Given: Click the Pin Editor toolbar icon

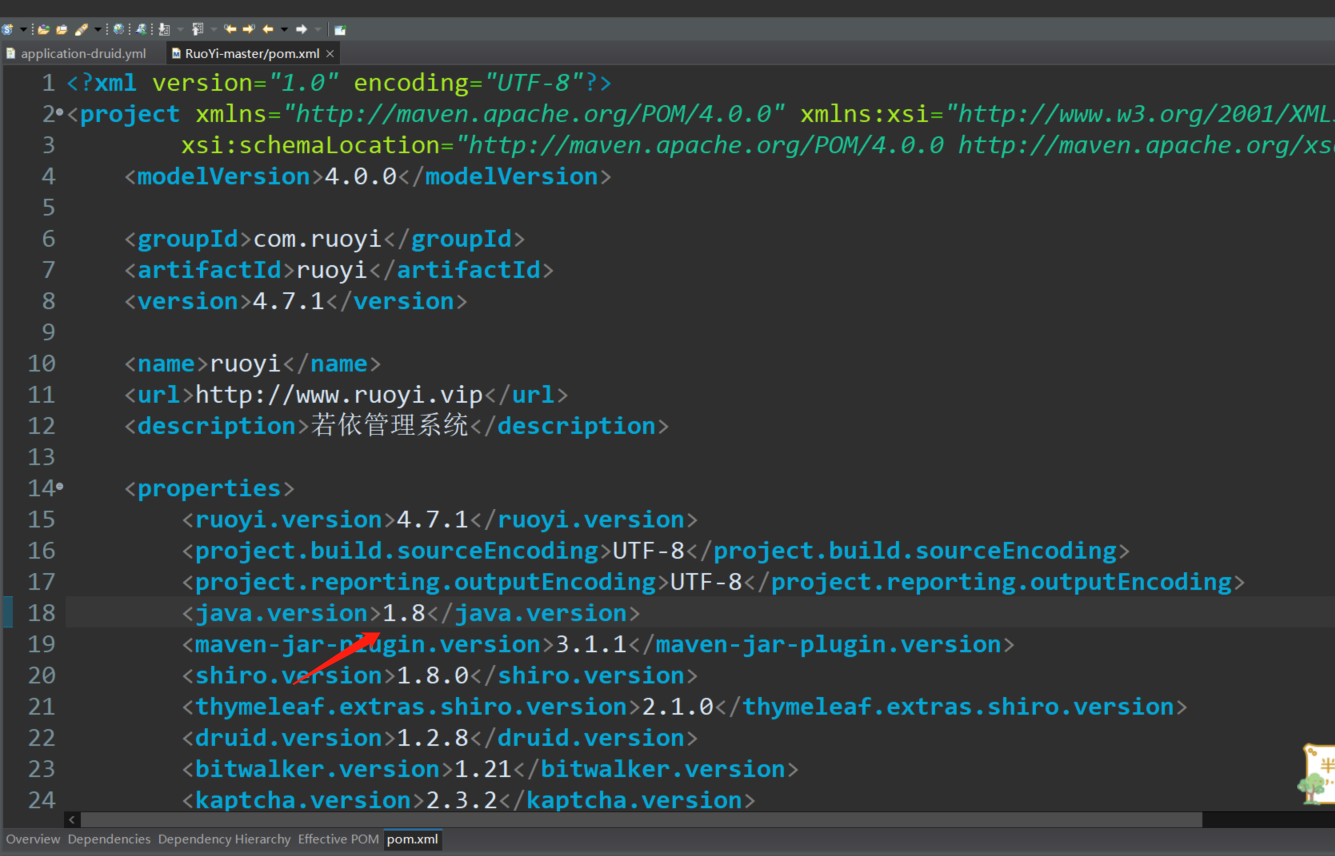Looking at the screenshot, I should (340, 30).
